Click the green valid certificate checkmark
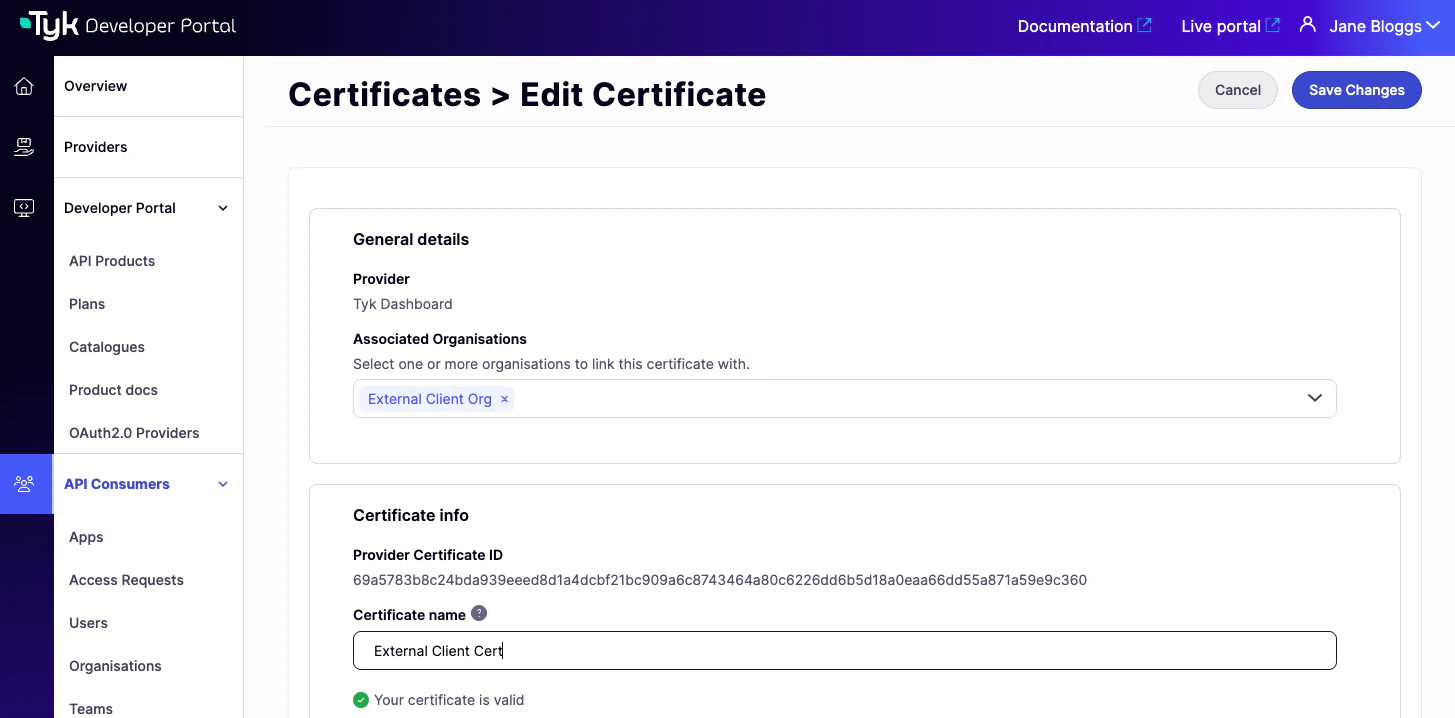This screenshot has height=718, width=1455. [x=360, y=700]
